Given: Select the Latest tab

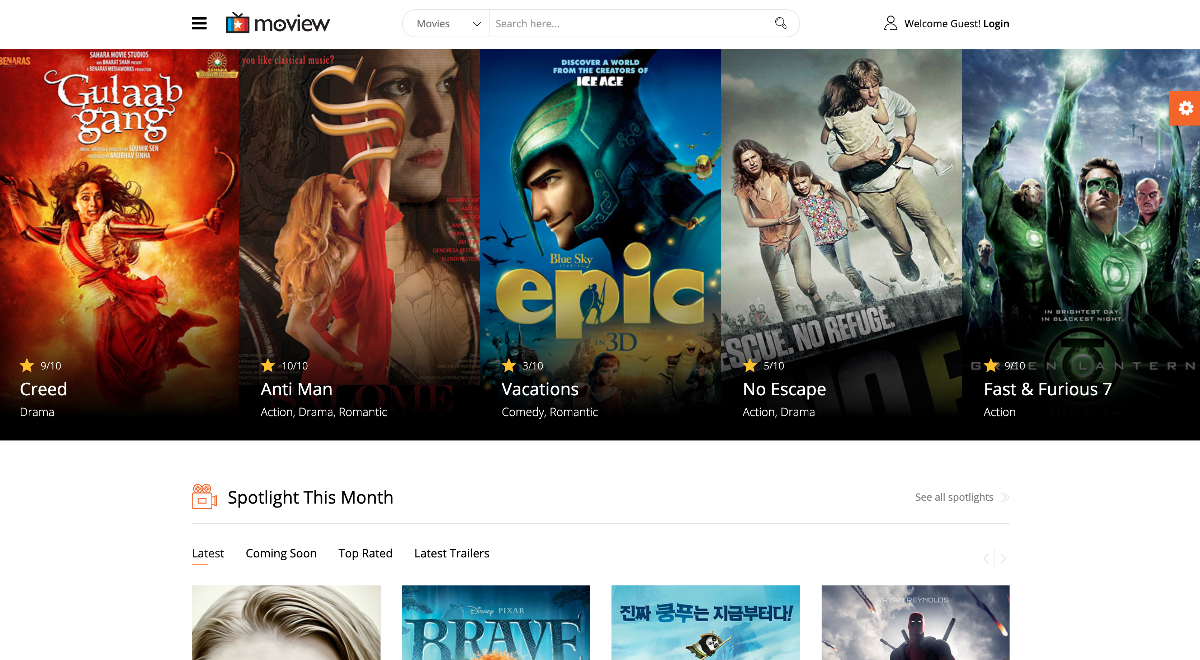Looking at the screenshot, I should point(208,553).
